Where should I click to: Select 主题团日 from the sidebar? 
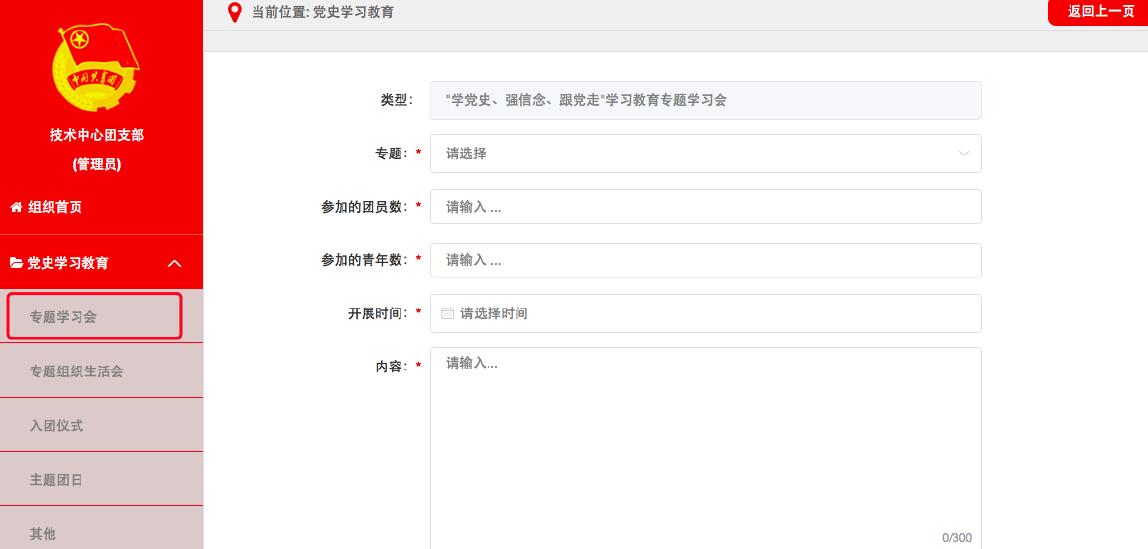57,480
